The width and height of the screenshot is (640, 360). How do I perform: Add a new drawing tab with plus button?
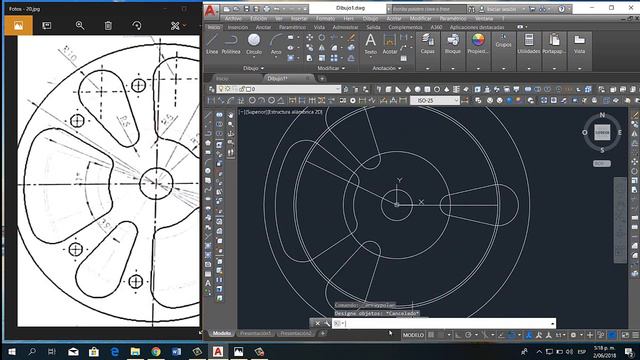pyautogui.click(x=322, y=78)
